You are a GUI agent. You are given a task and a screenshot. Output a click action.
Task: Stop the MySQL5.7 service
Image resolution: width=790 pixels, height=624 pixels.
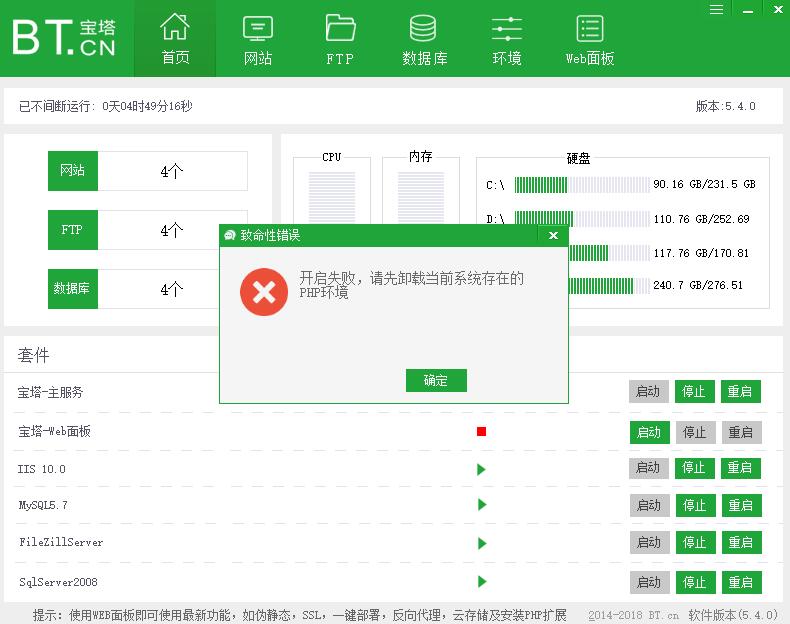pos(695,505)
